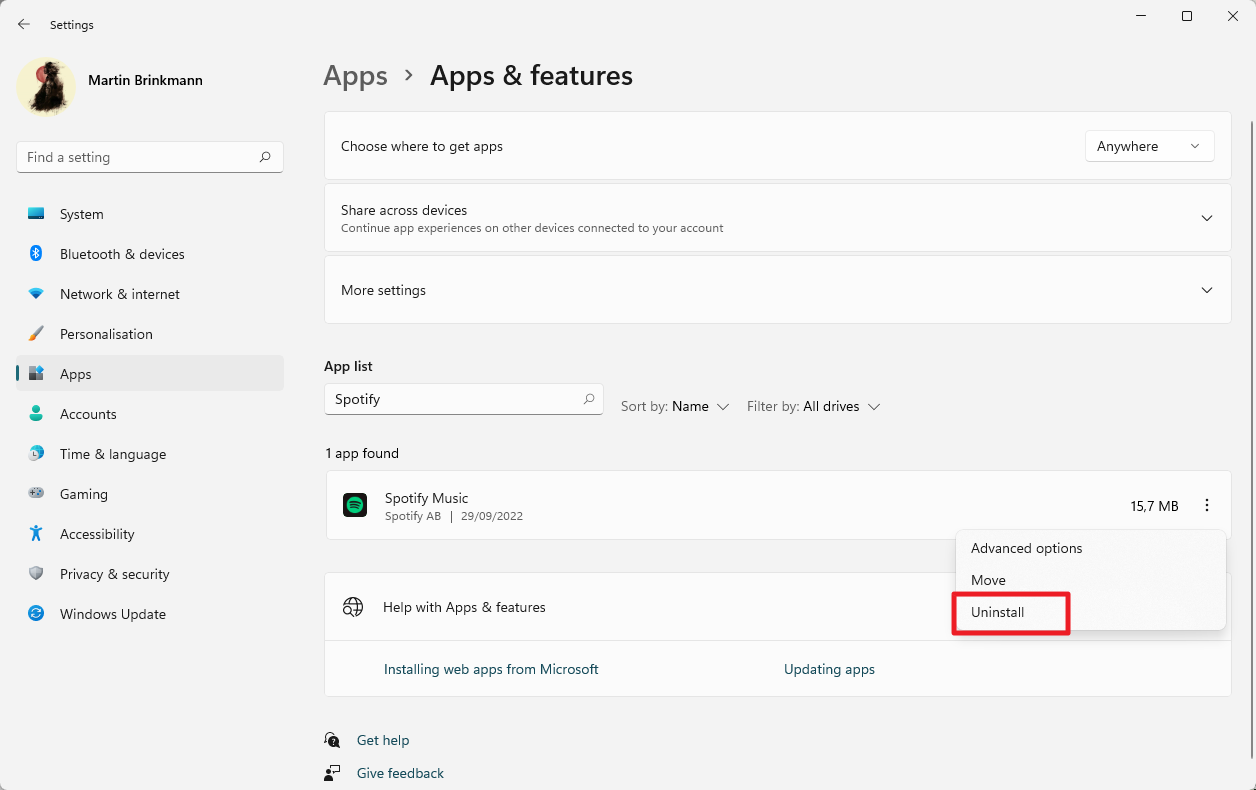Click the Personalisation paintbrush icon

click(x=36, y=334)
